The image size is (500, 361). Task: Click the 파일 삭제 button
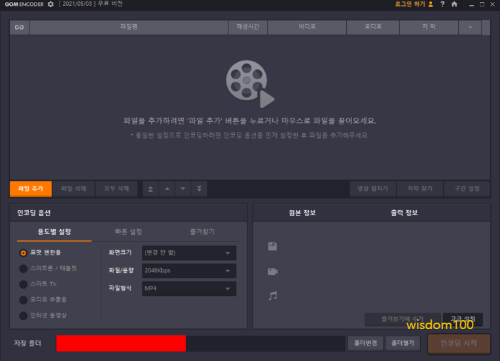(x=74, y=189)
